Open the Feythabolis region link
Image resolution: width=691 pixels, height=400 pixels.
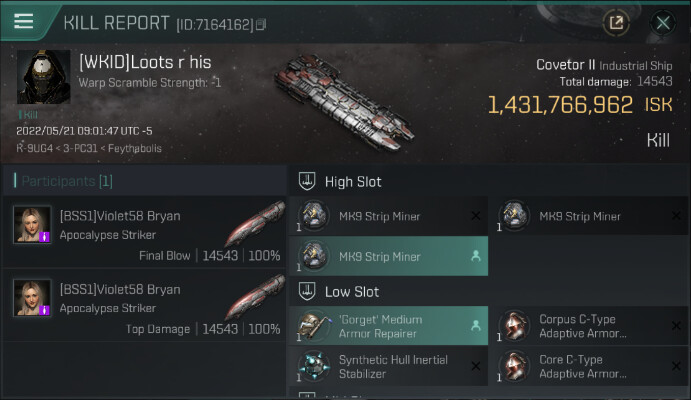tap(130, 149)
